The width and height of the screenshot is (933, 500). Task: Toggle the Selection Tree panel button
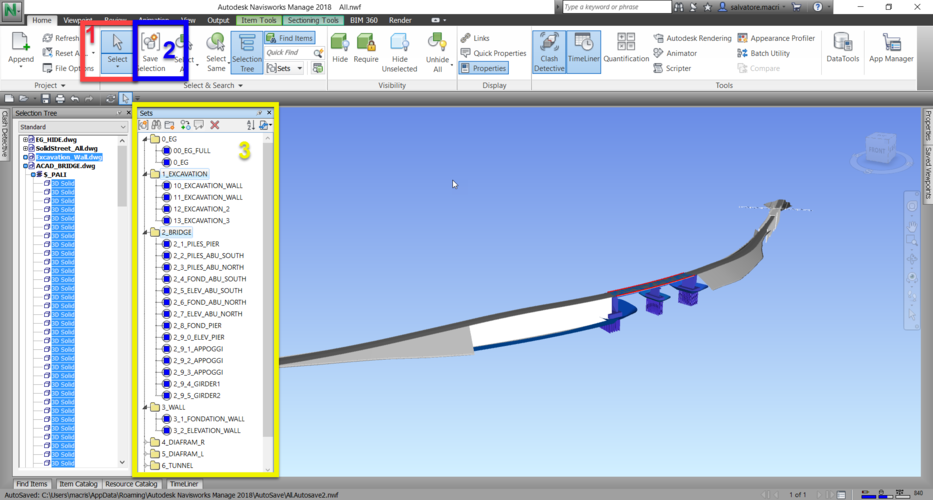(x=246, y=52)
